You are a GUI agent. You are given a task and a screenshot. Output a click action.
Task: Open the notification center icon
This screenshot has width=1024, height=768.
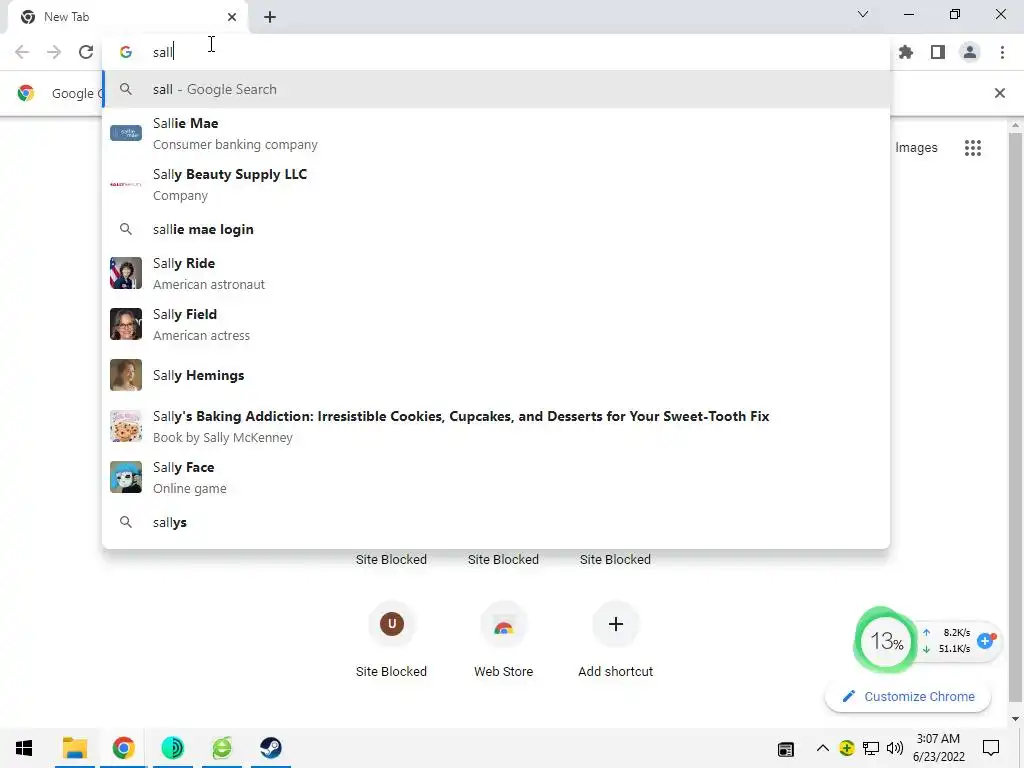pyautogui.click(x=991, y=748)
